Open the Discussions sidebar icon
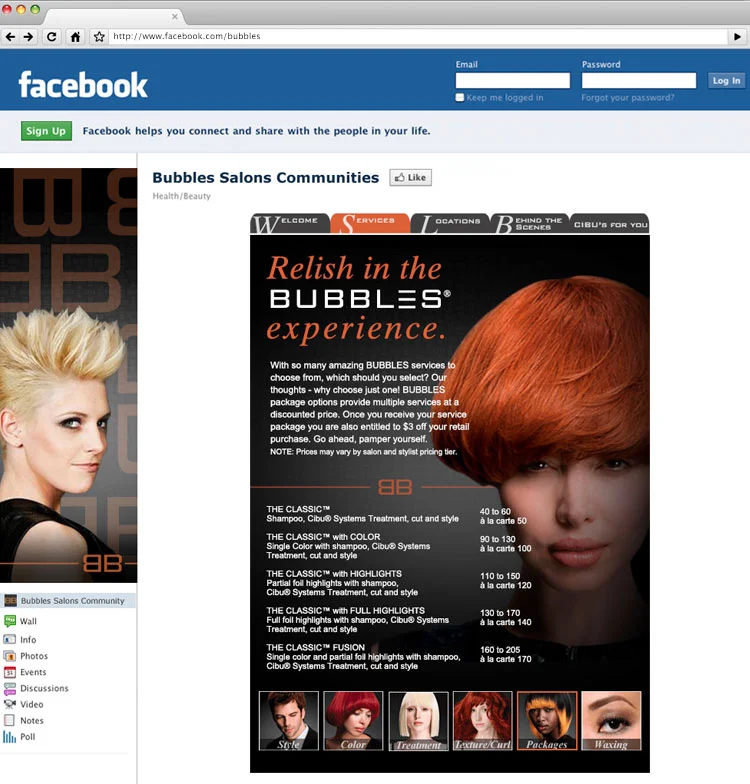Image resolution: width=750 pixels, height=784 pixels. click(x=10, y=688)
